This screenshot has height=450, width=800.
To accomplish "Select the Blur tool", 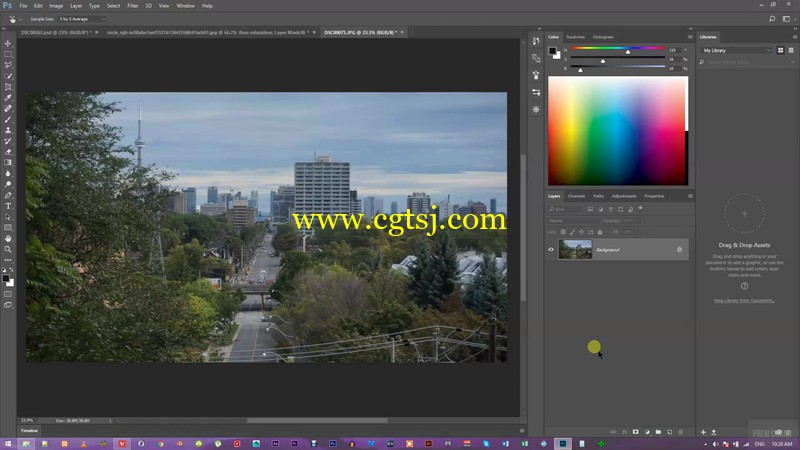I will [8, 173].
